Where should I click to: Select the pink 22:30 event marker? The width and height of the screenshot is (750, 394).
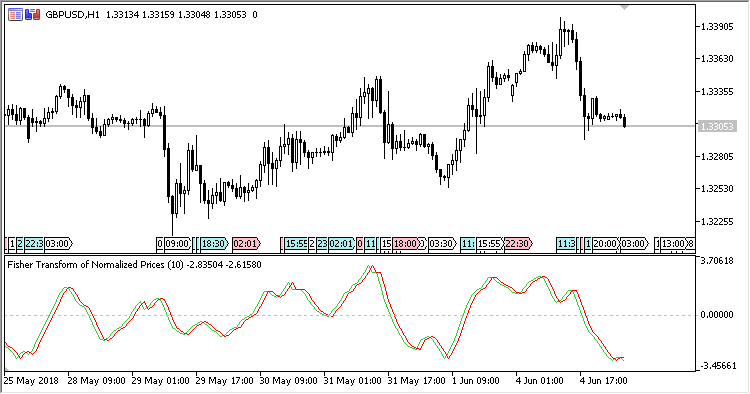[518, 244]
